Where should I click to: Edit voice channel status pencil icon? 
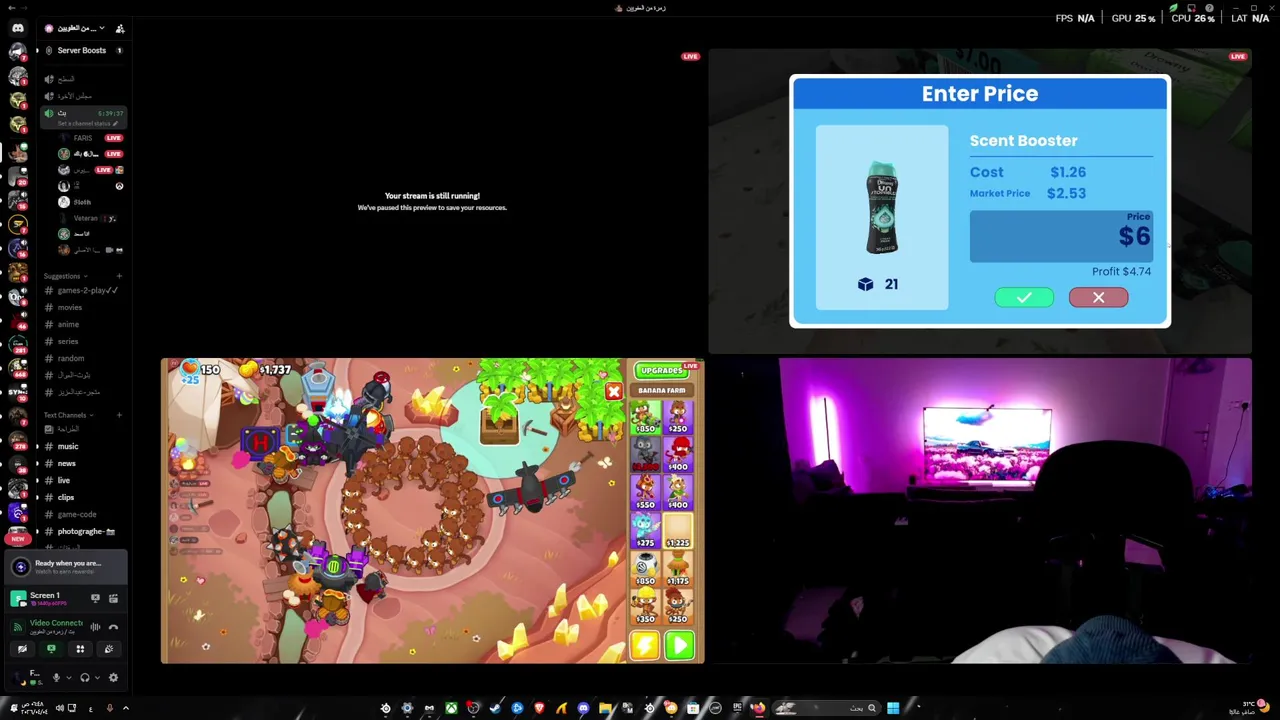point(113,123)
